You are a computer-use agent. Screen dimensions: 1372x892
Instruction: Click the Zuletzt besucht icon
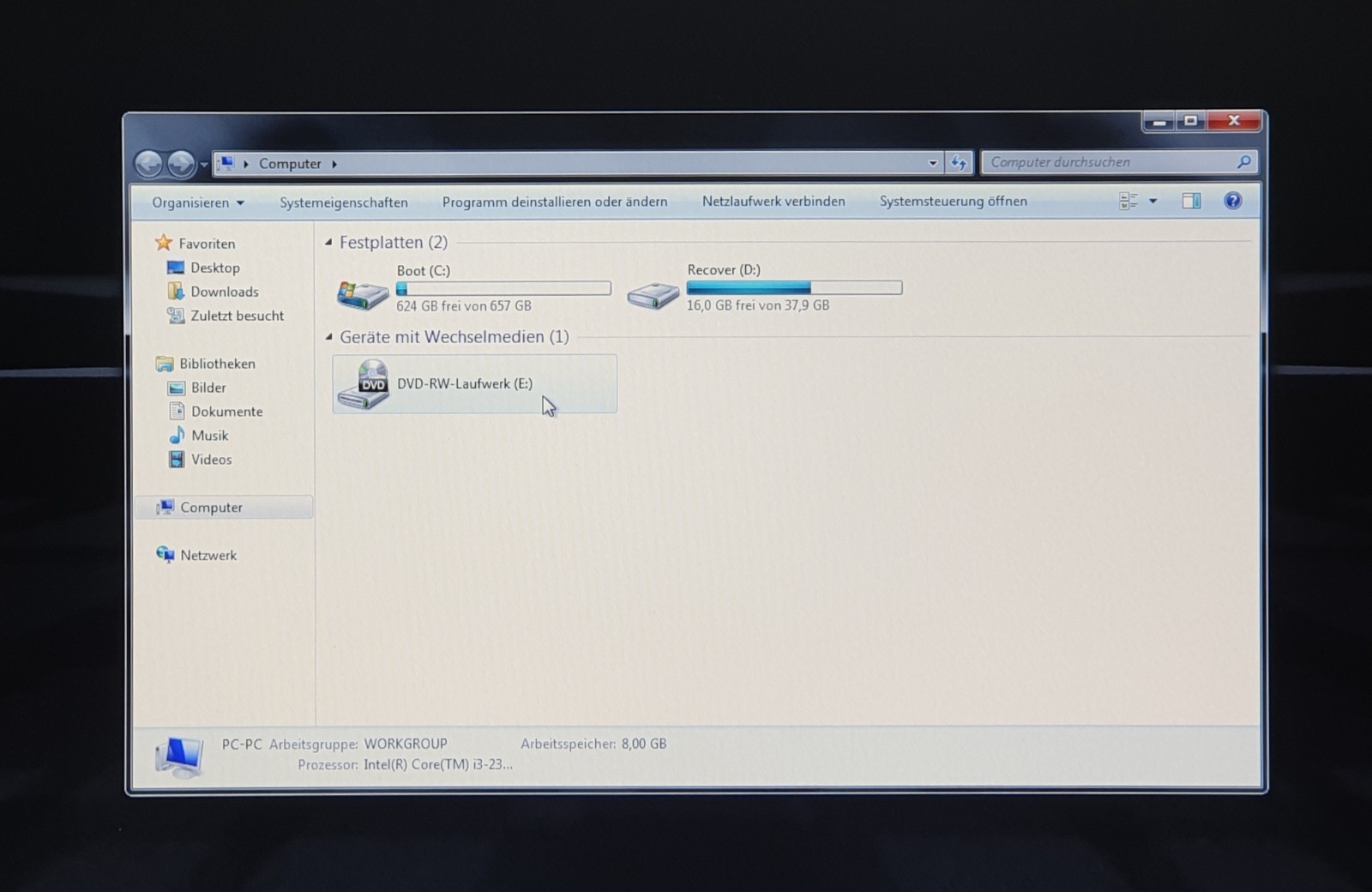176,316
